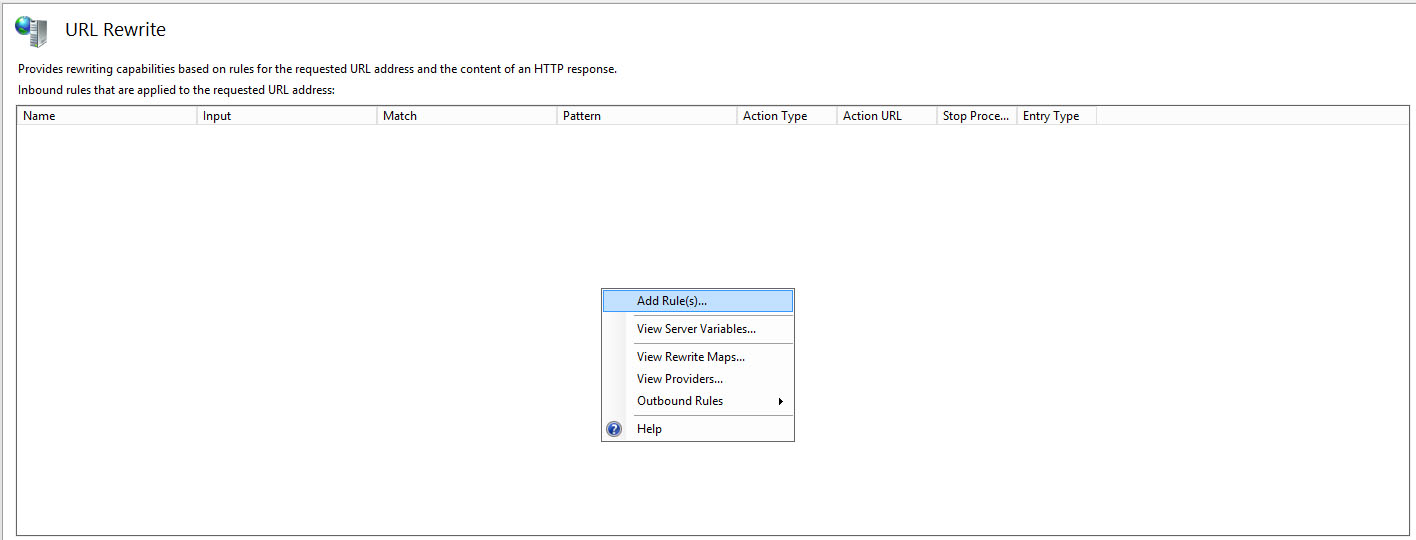Click the blank header area after Entry Type
The image size is (1416, 540).
tap(1253, 116)
